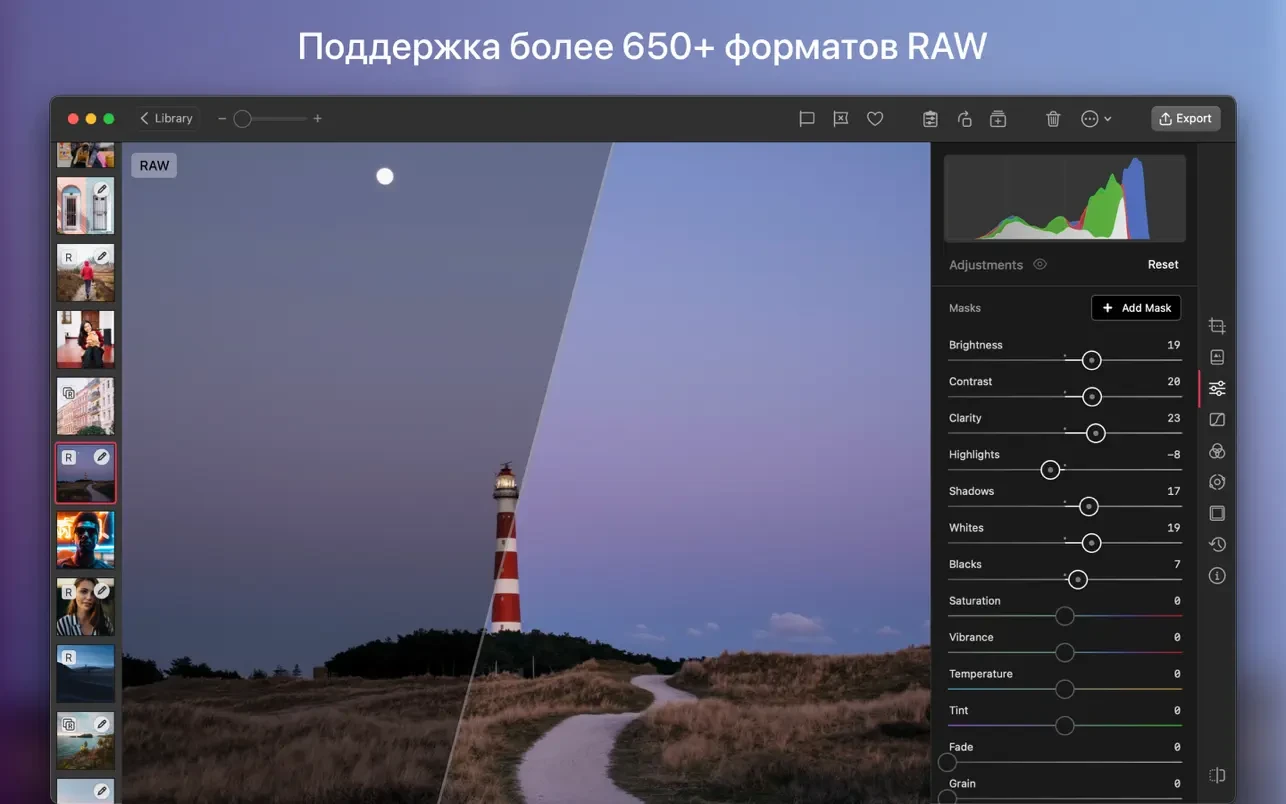1286x804 pixels.
Task: Click the Fade slider handle
Action: pos(948,762)
